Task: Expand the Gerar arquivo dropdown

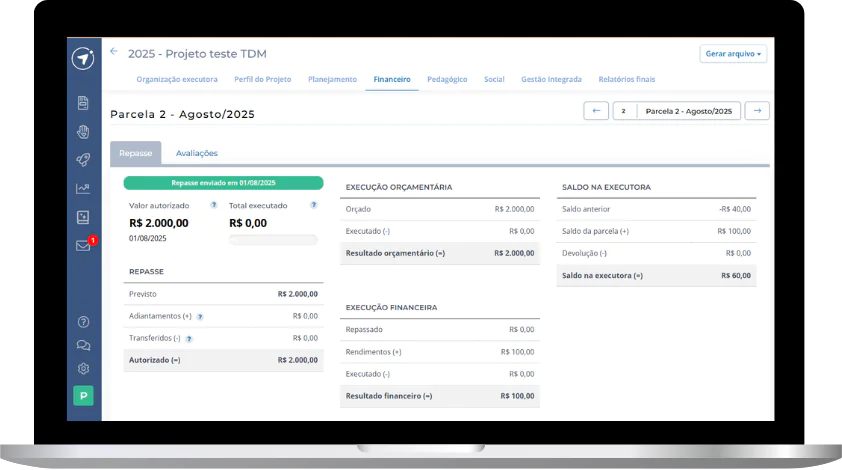Action: click(733, 54)
